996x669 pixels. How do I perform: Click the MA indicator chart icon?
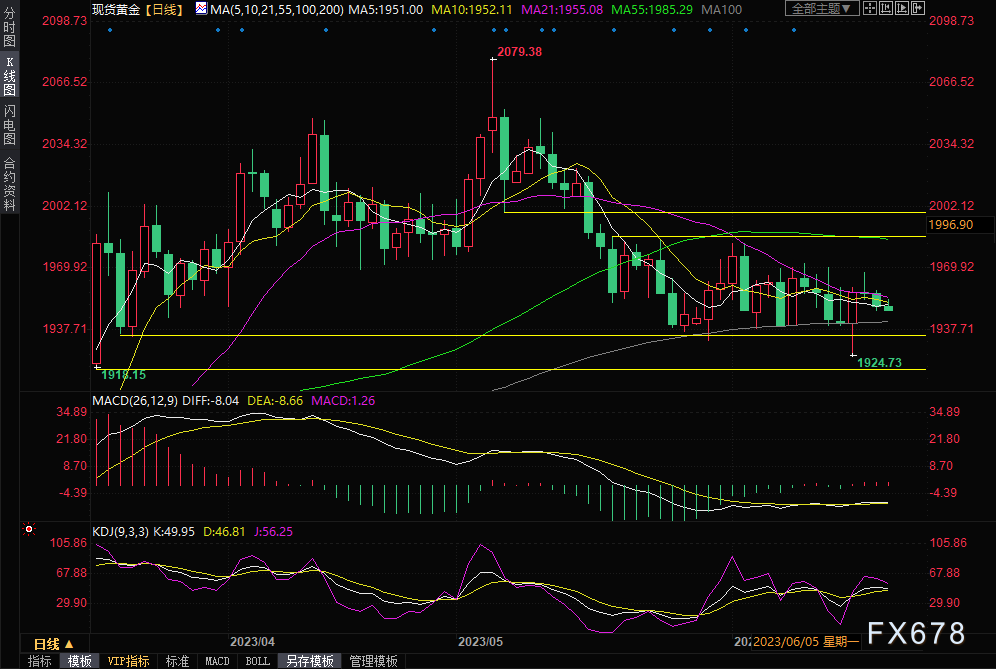[x=201, y=9]
